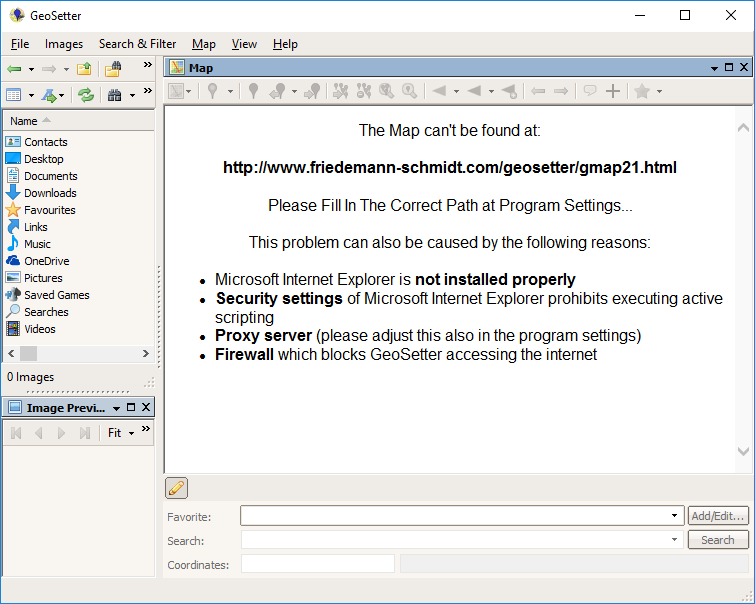Open the Map panel menu arrow
Image resolution: width=755 pixels, height=604 pixels.
715,68
